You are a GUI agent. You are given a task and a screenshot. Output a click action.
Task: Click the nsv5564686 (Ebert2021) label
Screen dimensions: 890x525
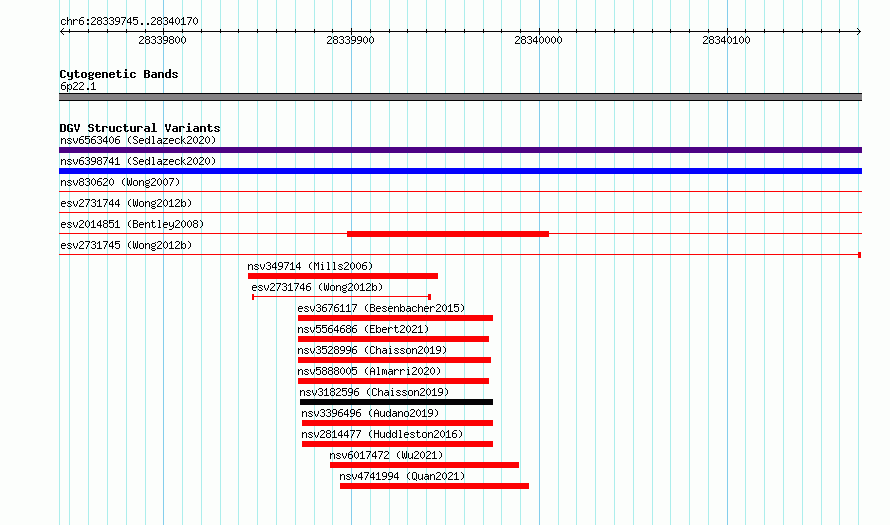coord(363,329)
